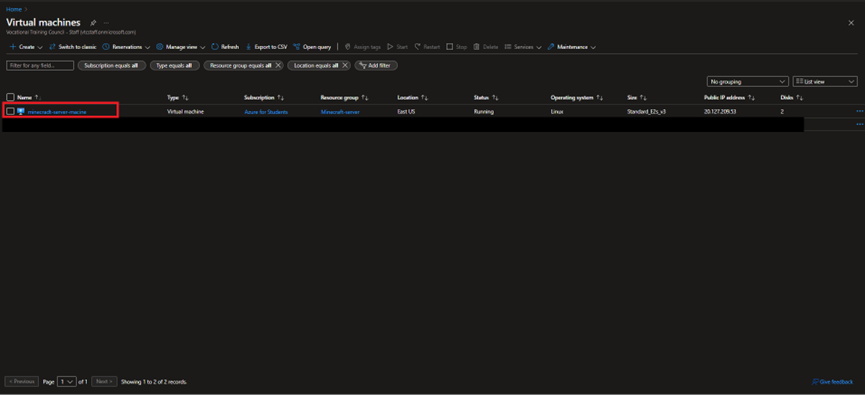Viewport: 865px width, 395px height.
Task: Sort by the Operating system column
Action: 576,98
